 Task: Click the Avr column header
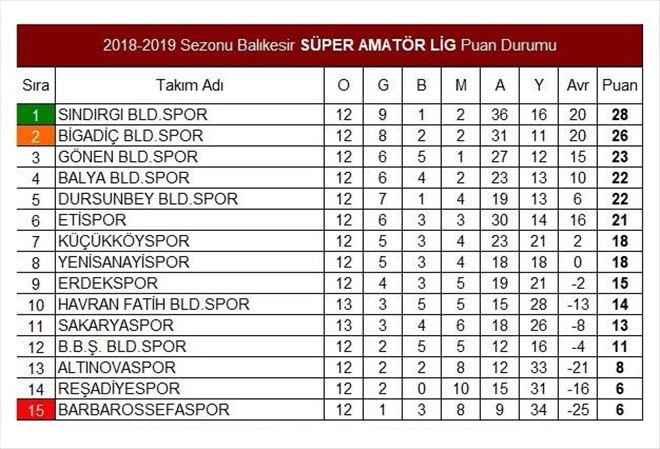(x=578, y=85)
